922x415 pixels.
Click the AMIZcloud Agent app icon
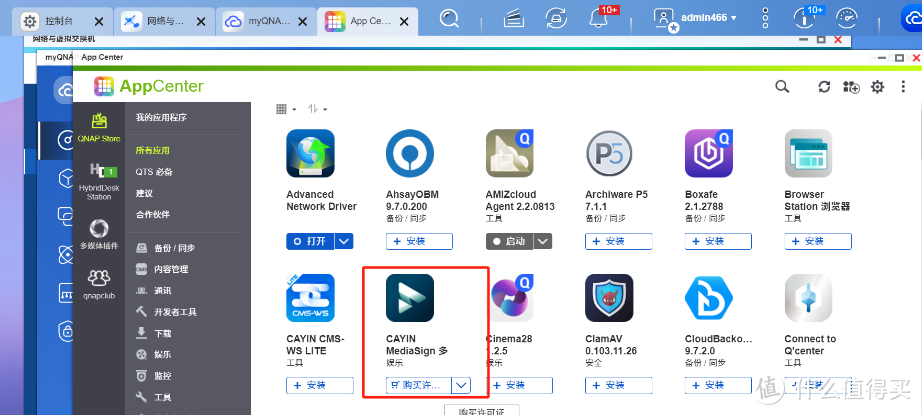pos(510,153)
